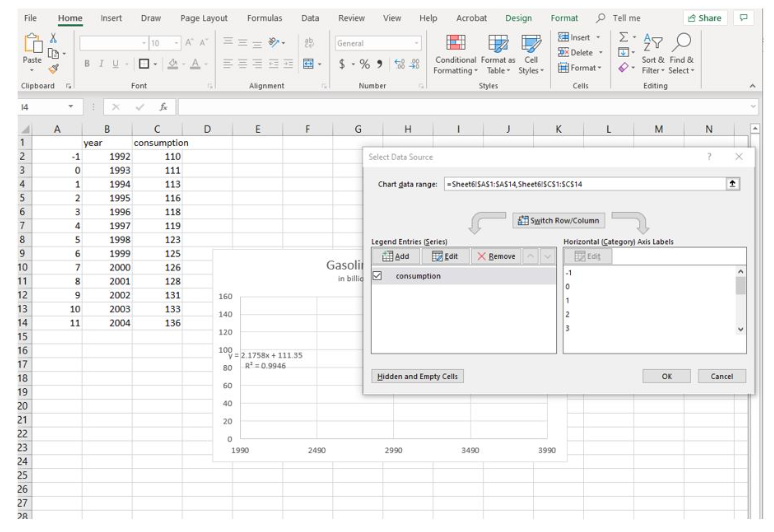Toggle Italic formatting
Viewport: 774px width, 532px height.
[101, 64]
